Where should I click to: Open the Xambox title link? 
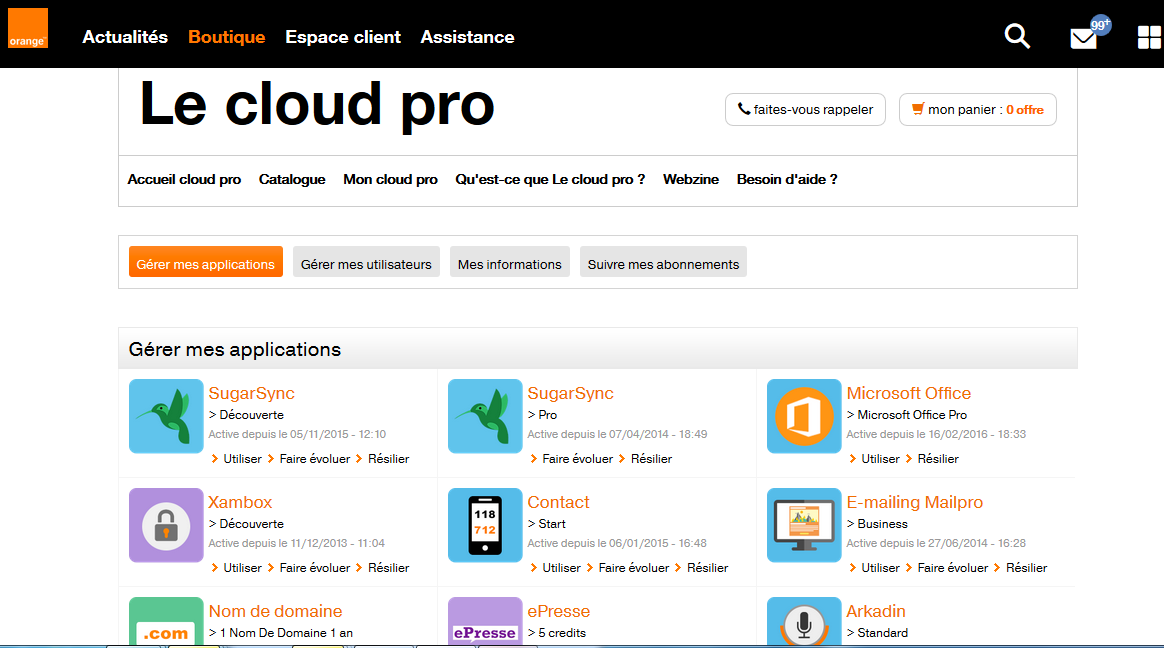coord(241,503)
